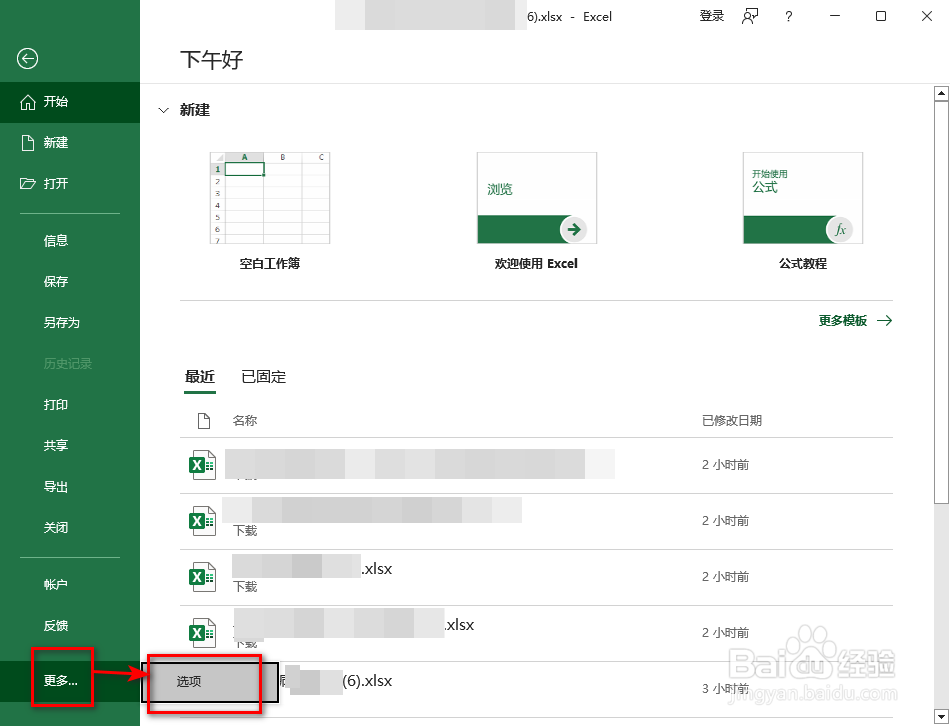Click the green arrow on 浏览 template
The width and height of the screenshot is (950, 726).
[x=573, y=229]
